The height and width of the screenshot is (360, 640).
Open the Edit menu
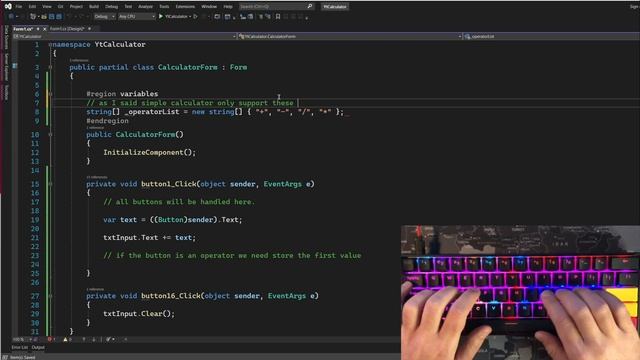[x=32, y=7]
